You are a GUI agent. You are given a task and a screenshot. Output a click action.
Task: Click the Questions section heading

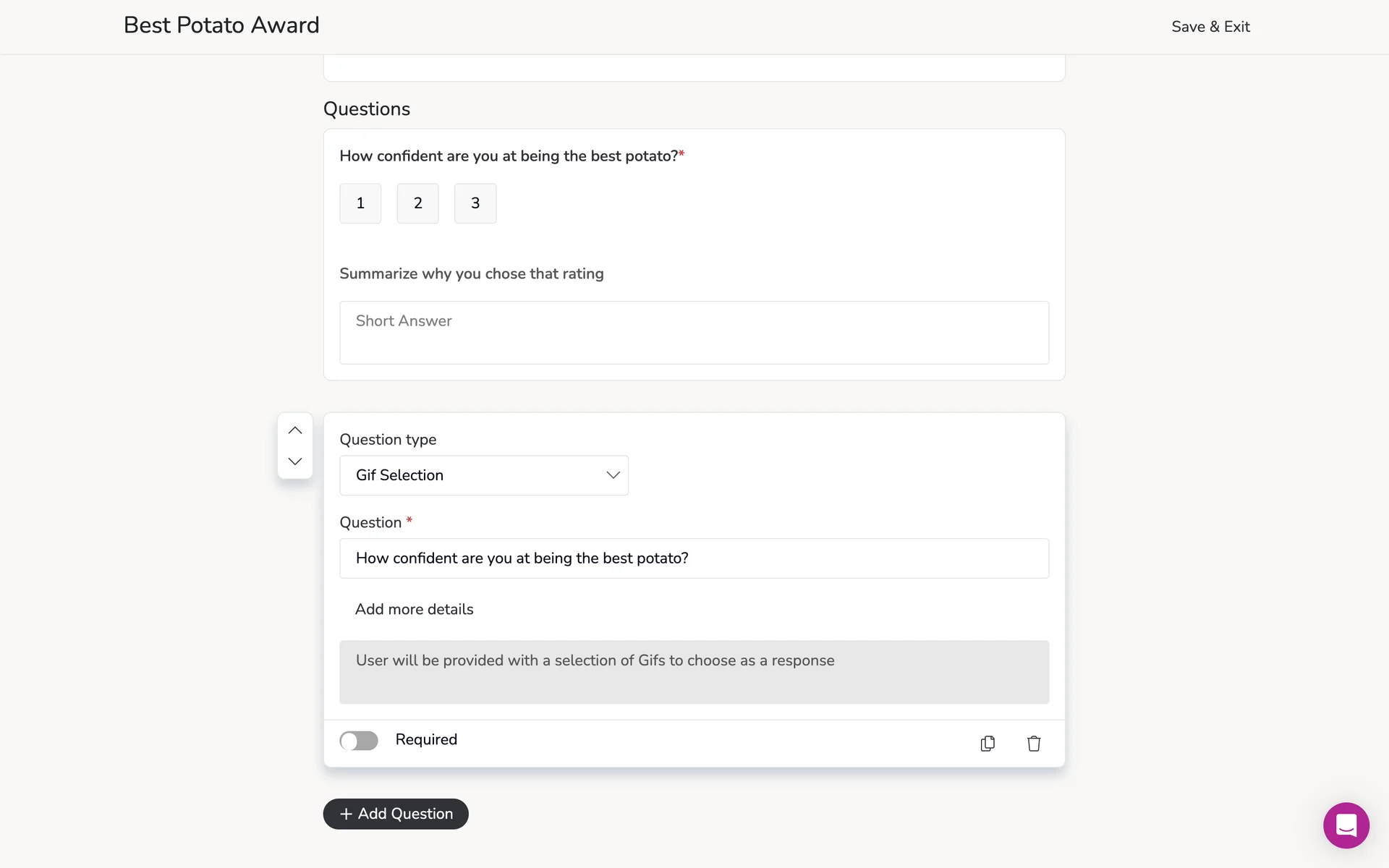tap(367, 109)
